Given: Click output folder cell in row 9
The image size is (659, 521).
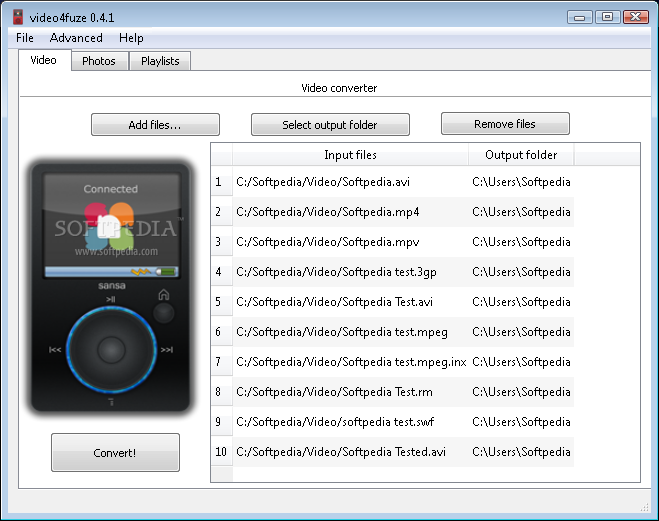Looking at the screenshot, I should click(521, 422).
